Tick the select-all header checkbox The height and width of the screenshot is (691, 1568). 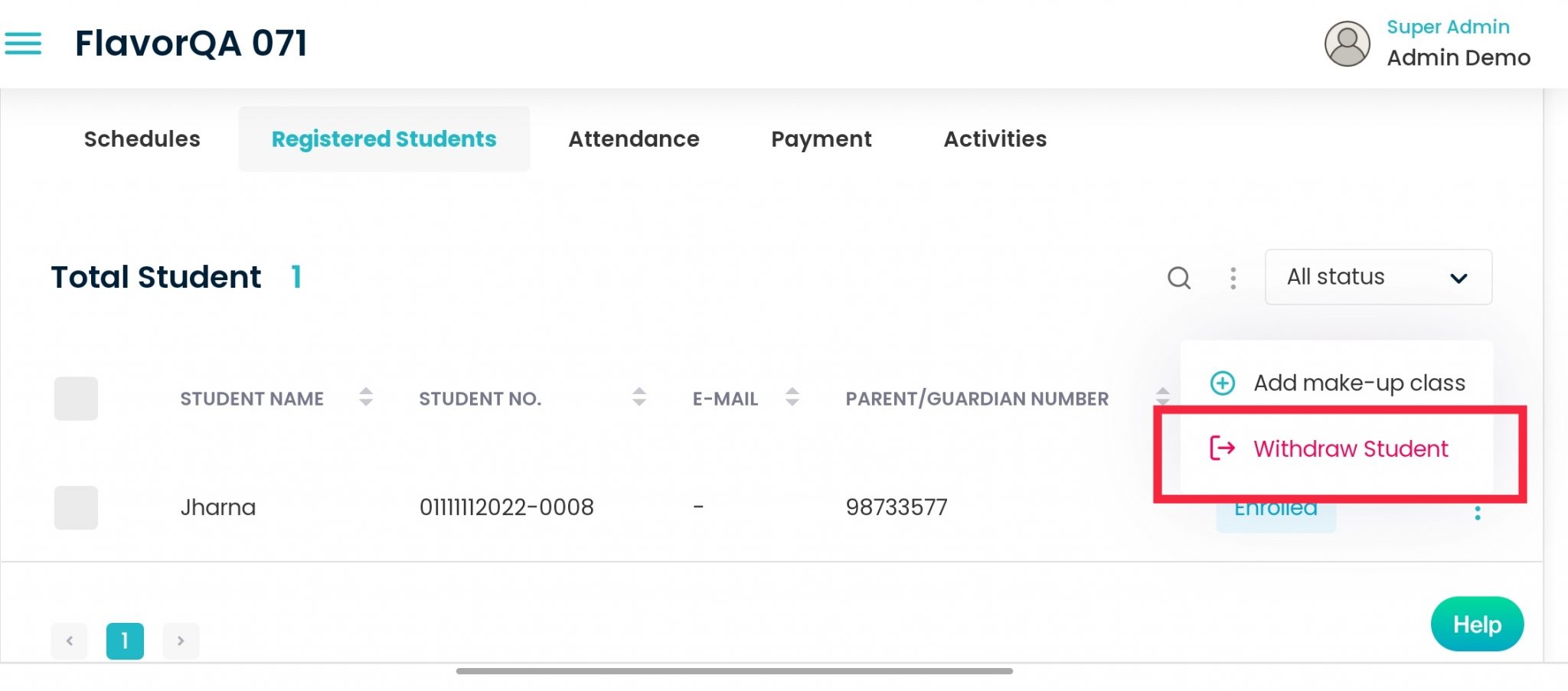76,398
